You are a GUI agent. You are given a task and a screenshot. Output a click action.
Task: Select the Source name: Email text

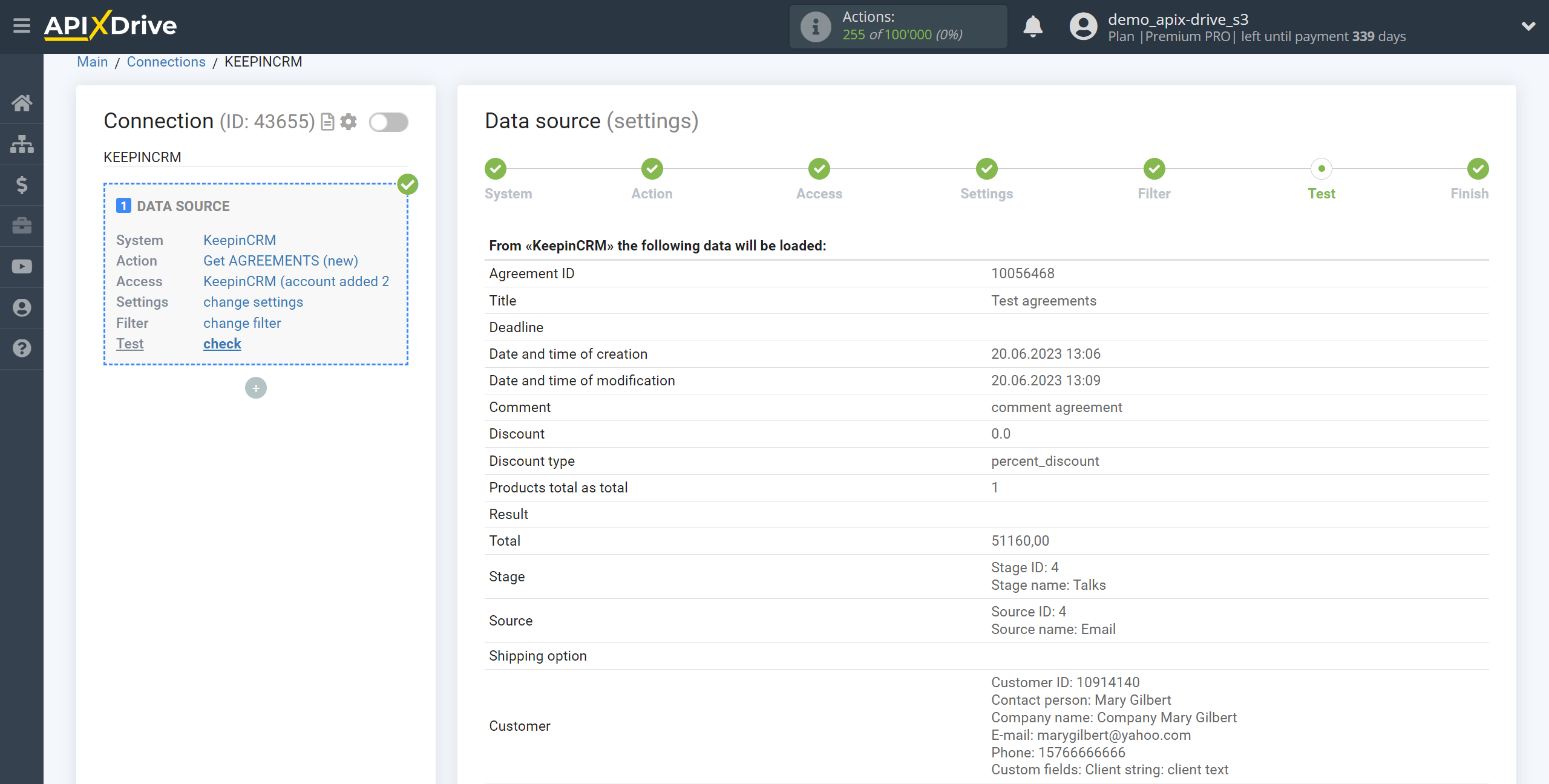(x=1053, y=629)
